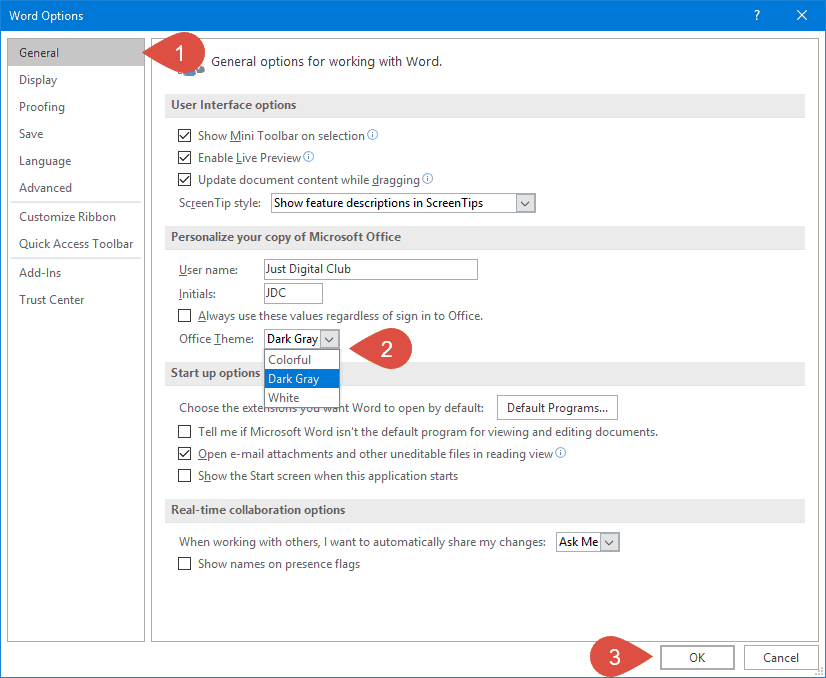Click the info icon next to Enable Live Preview
The width and height of the screenshot is (826, 678).
point(309,156)
